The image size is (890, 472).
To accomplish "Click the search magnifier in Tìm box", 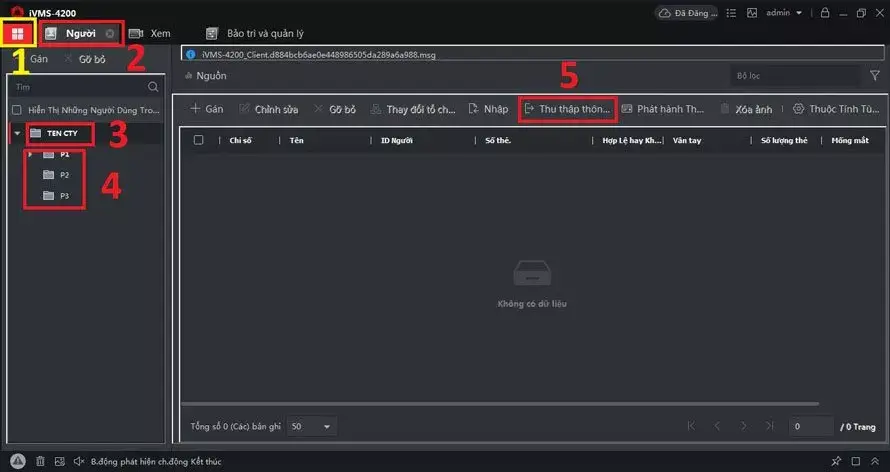I will coord(153,87).
